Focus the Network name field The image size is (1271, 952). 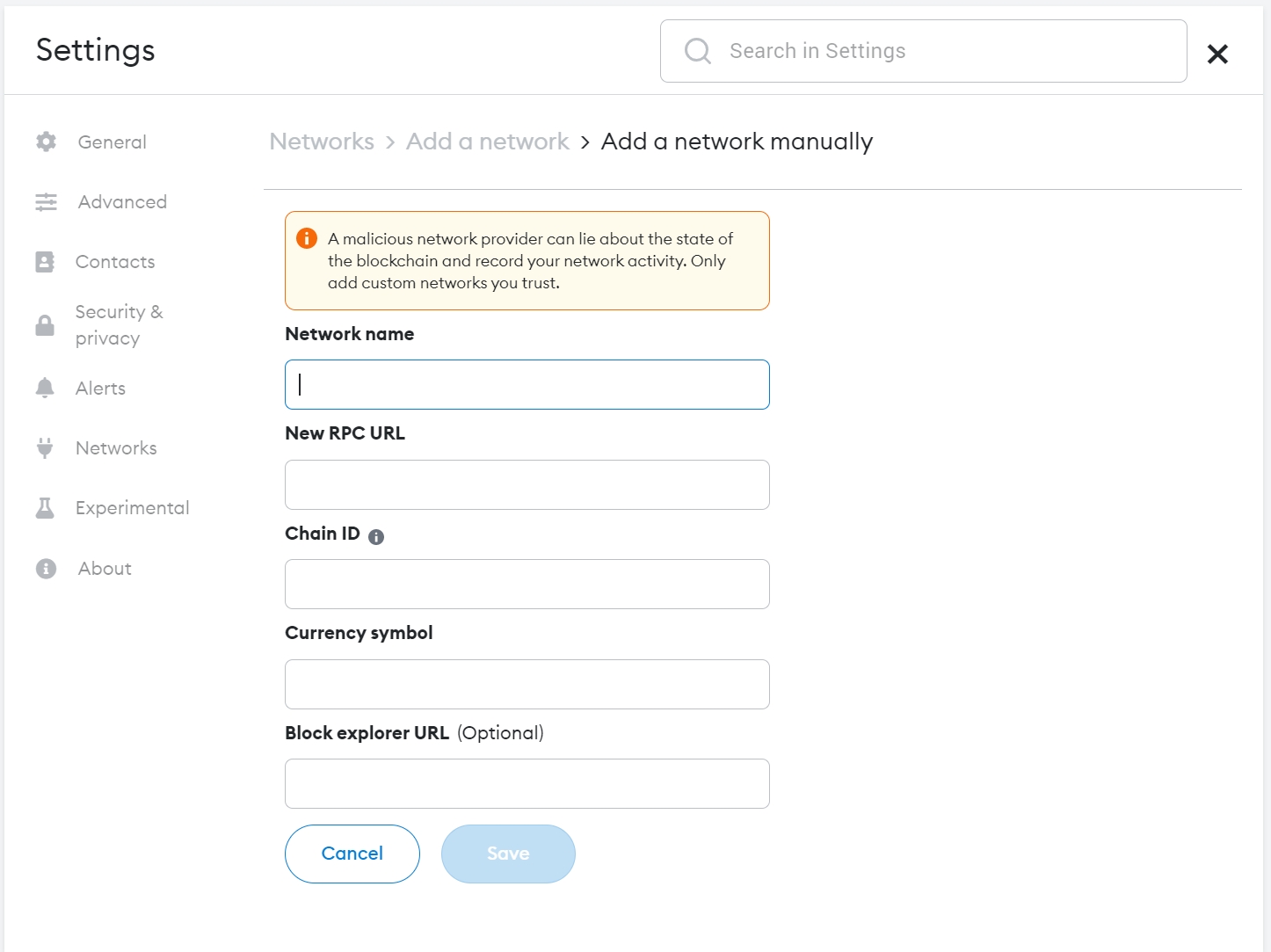pyautogui.click(x=527, y=384)
